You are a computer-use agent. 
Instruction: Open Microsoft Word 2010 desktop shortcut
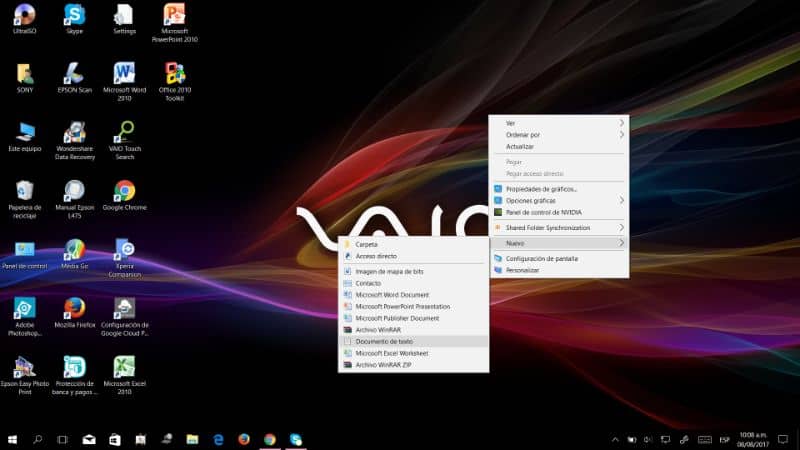[x=124, y=82]
